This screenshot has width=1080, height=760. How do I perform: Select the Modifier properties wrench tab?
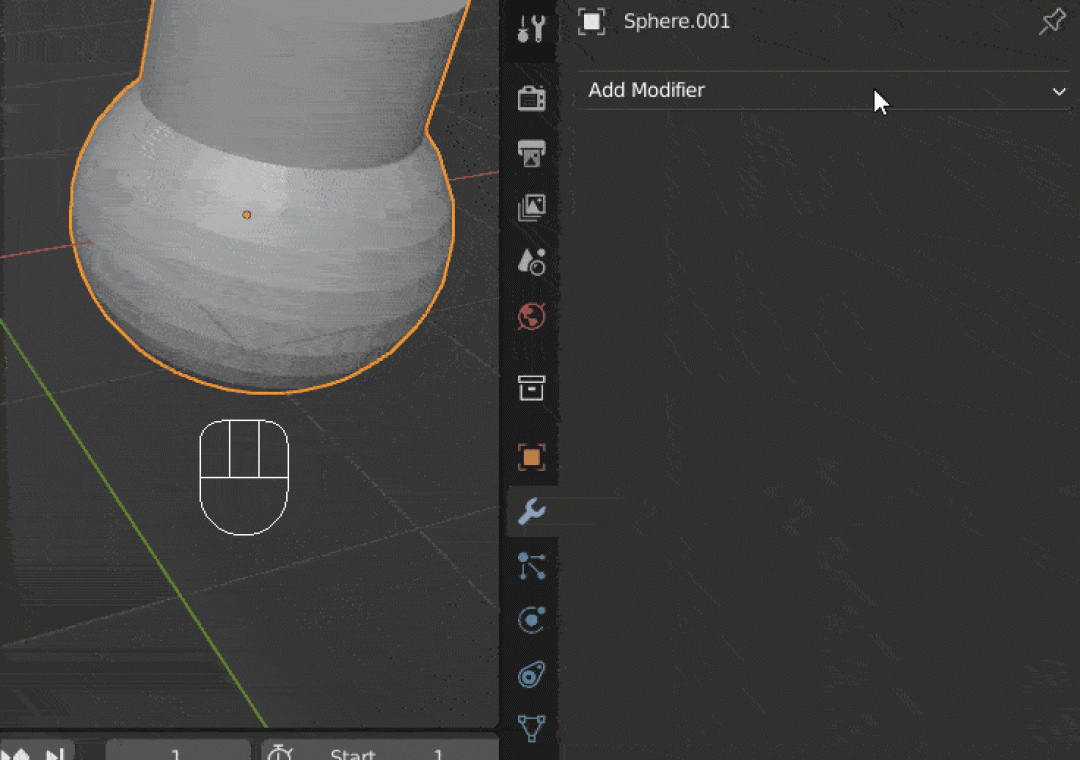click(x=531, y=511)
